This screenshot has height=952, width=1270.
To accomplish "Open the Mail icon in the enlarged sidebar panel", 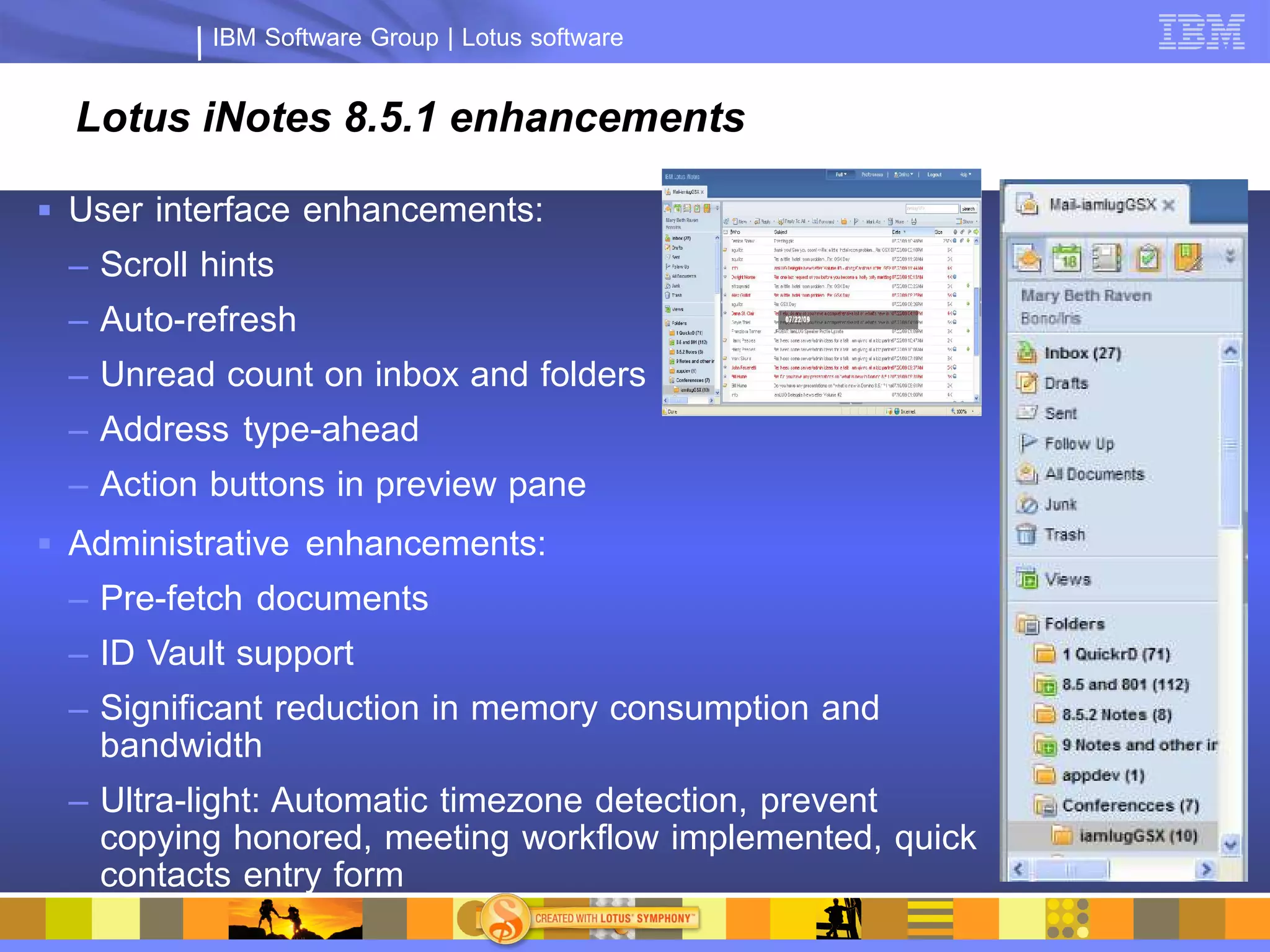I will coord(1028,258).
